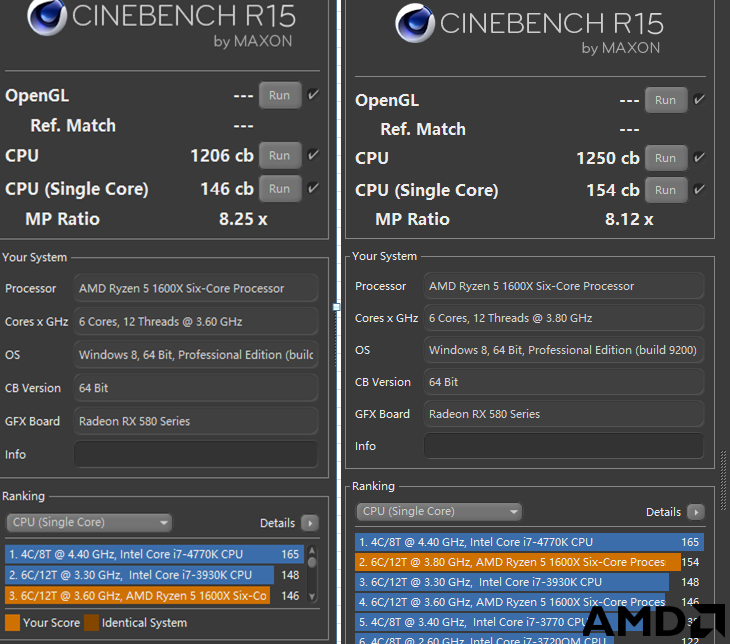Select i7-4770K ranking row in right window
This screenshot has height=644, width=730.
[529, 542]
